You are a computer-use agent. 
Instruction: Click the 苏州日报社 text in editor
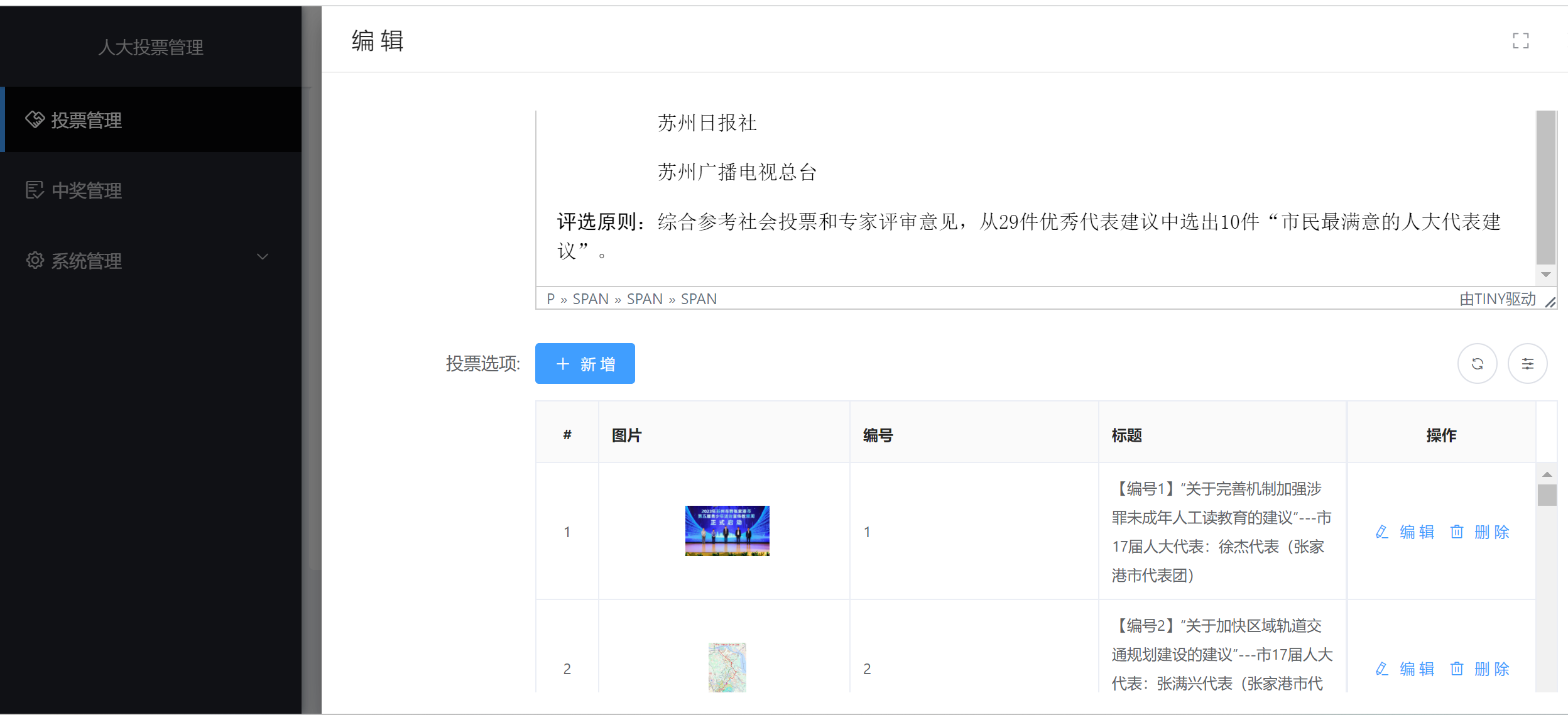(707, 123)
